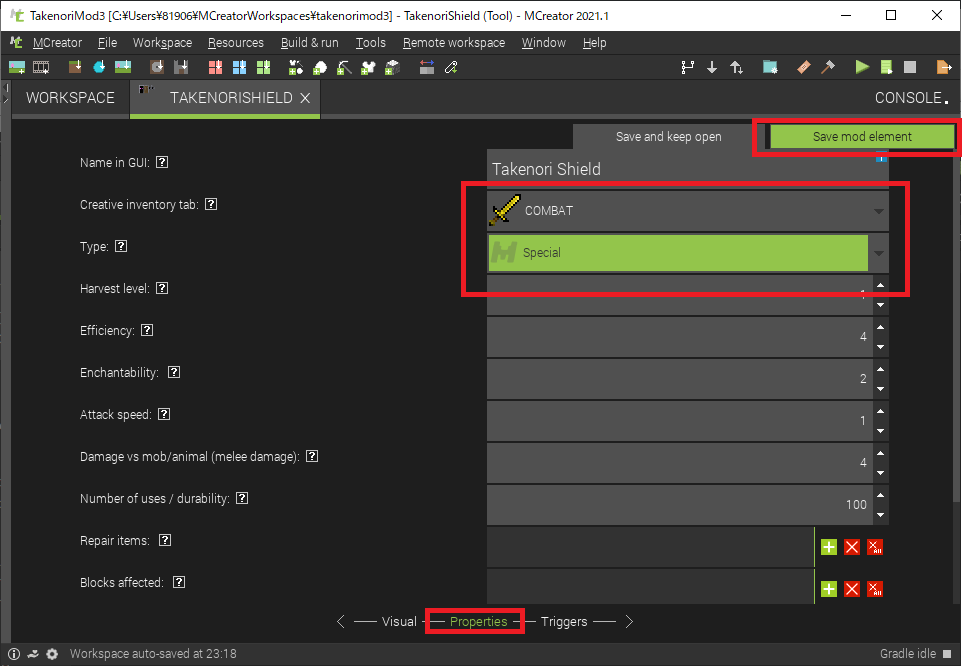This screenshot has height=667, width=962.
Task: Click Save mod element button
Action: (862, 137)
